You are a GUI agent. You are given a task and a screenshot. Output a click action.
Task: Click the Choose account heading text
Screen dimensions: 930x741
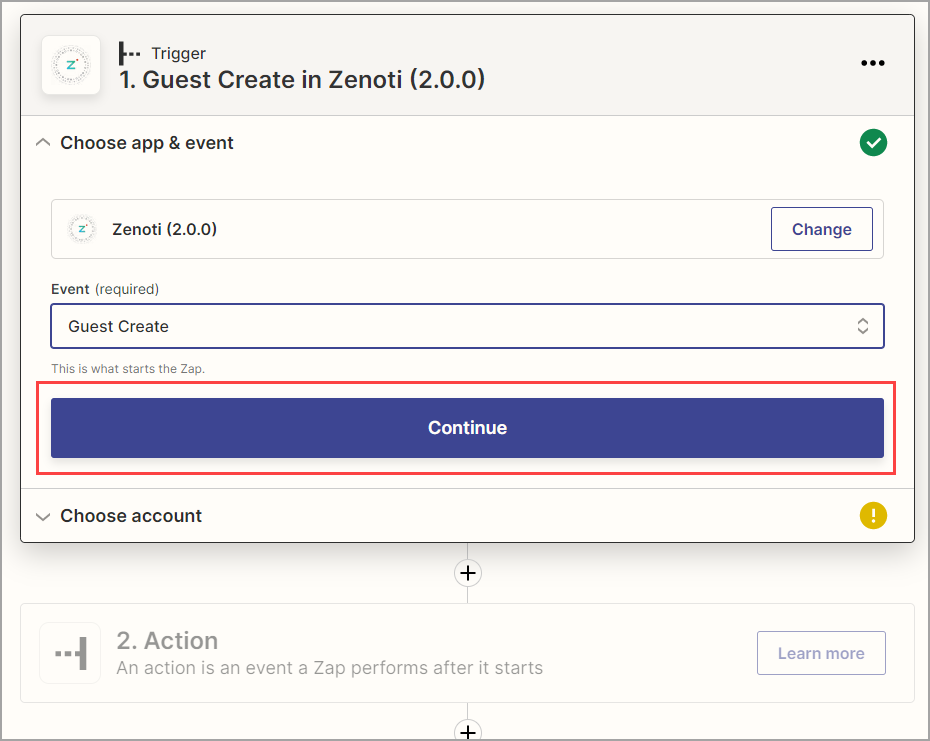(x=131, y=516)
